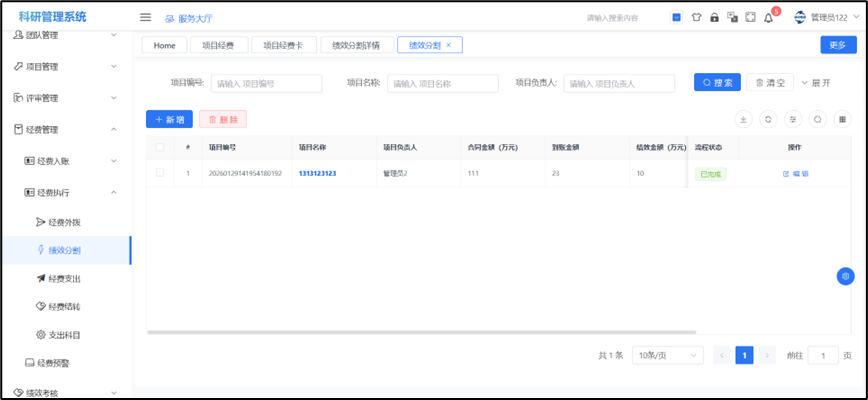Click the export download icon above table
This screenshot has width=868, height=400.
pyautogui.click(x=743, y=119)
